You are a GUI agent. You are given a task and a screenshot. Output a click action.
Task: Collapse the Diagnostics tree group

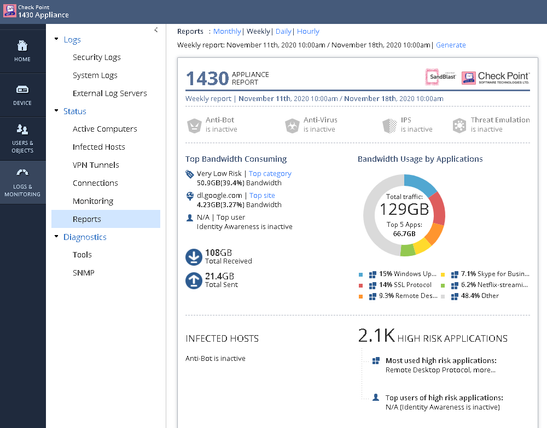tap(57, 236)
